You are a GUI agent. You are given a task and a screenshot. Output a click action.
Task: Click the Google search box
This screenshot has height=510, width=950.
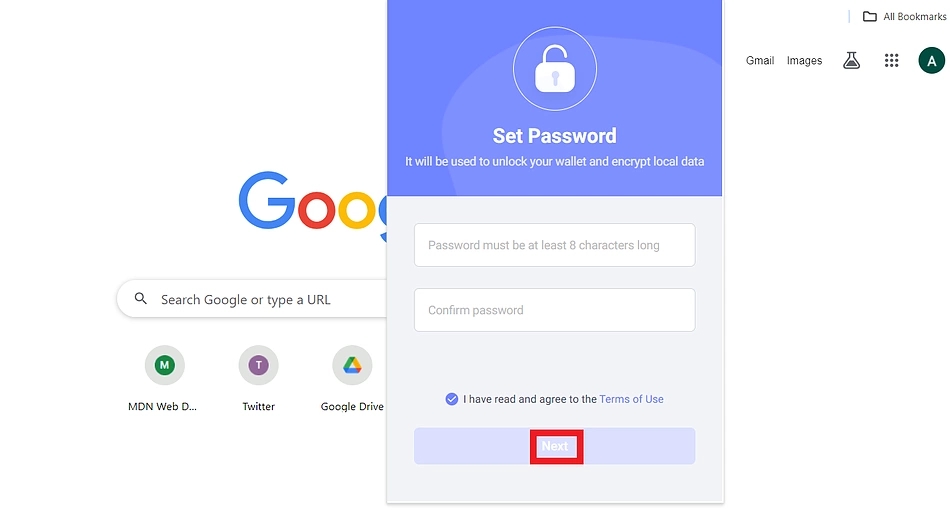[x=251, y=299]
